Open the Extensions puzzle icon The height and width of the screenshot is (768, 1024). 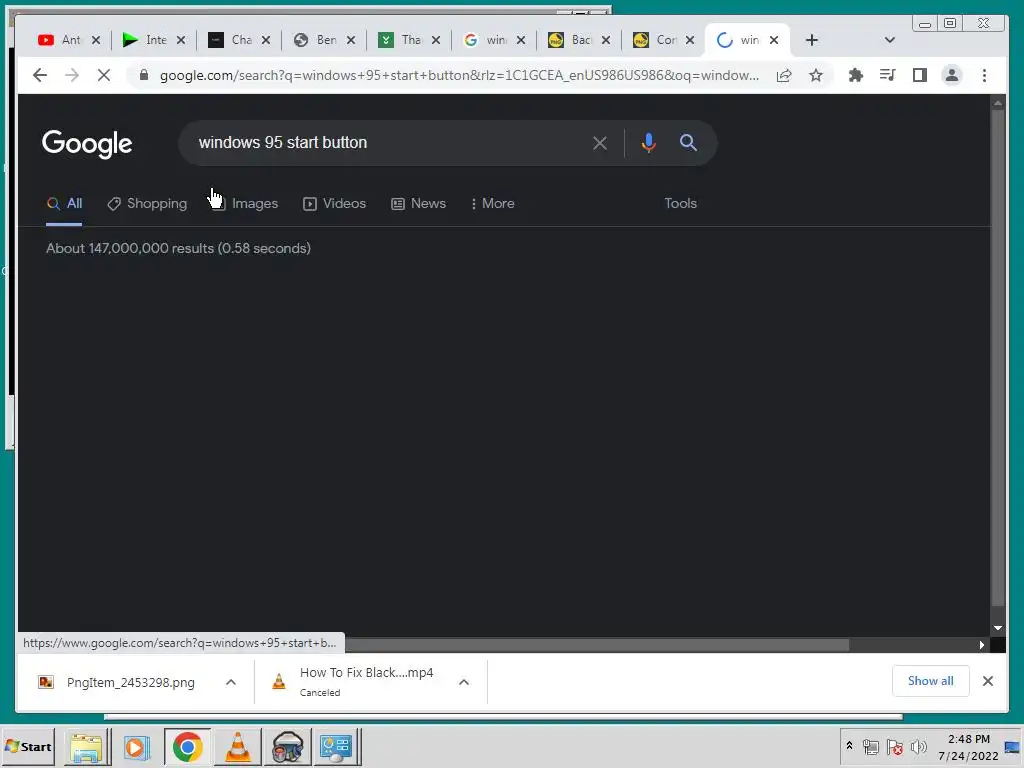tap(856, 76)
